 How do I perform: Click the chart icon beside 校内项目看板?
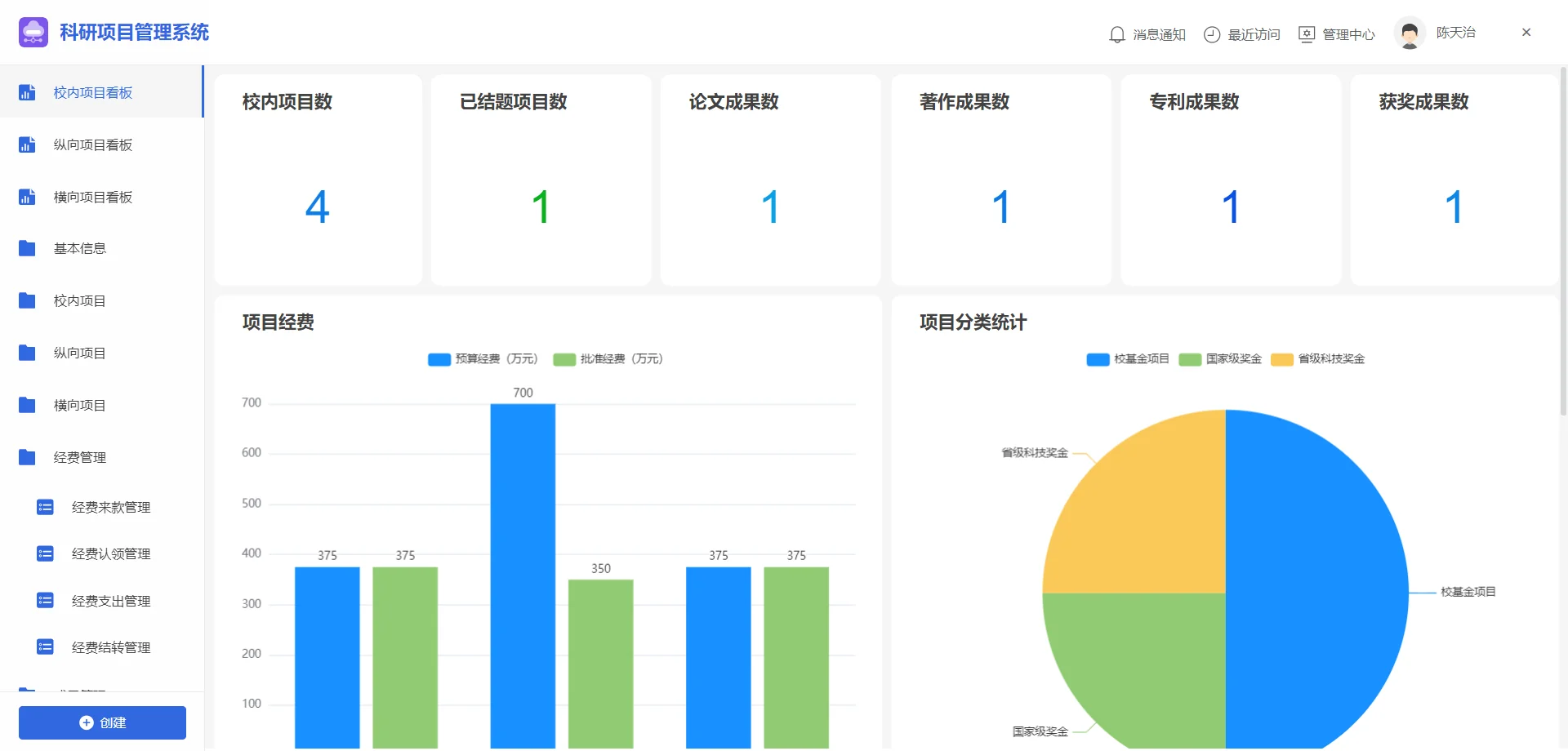coord(27,92)
